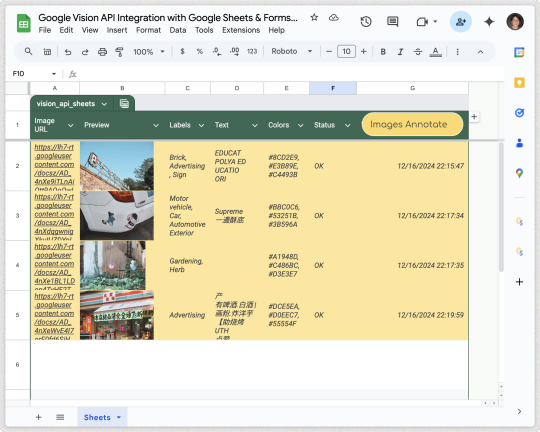The width and height of the screenshot is (540, 432).
Task: Click the storefront preview thumbnail row 5
Action: point(117,315)
